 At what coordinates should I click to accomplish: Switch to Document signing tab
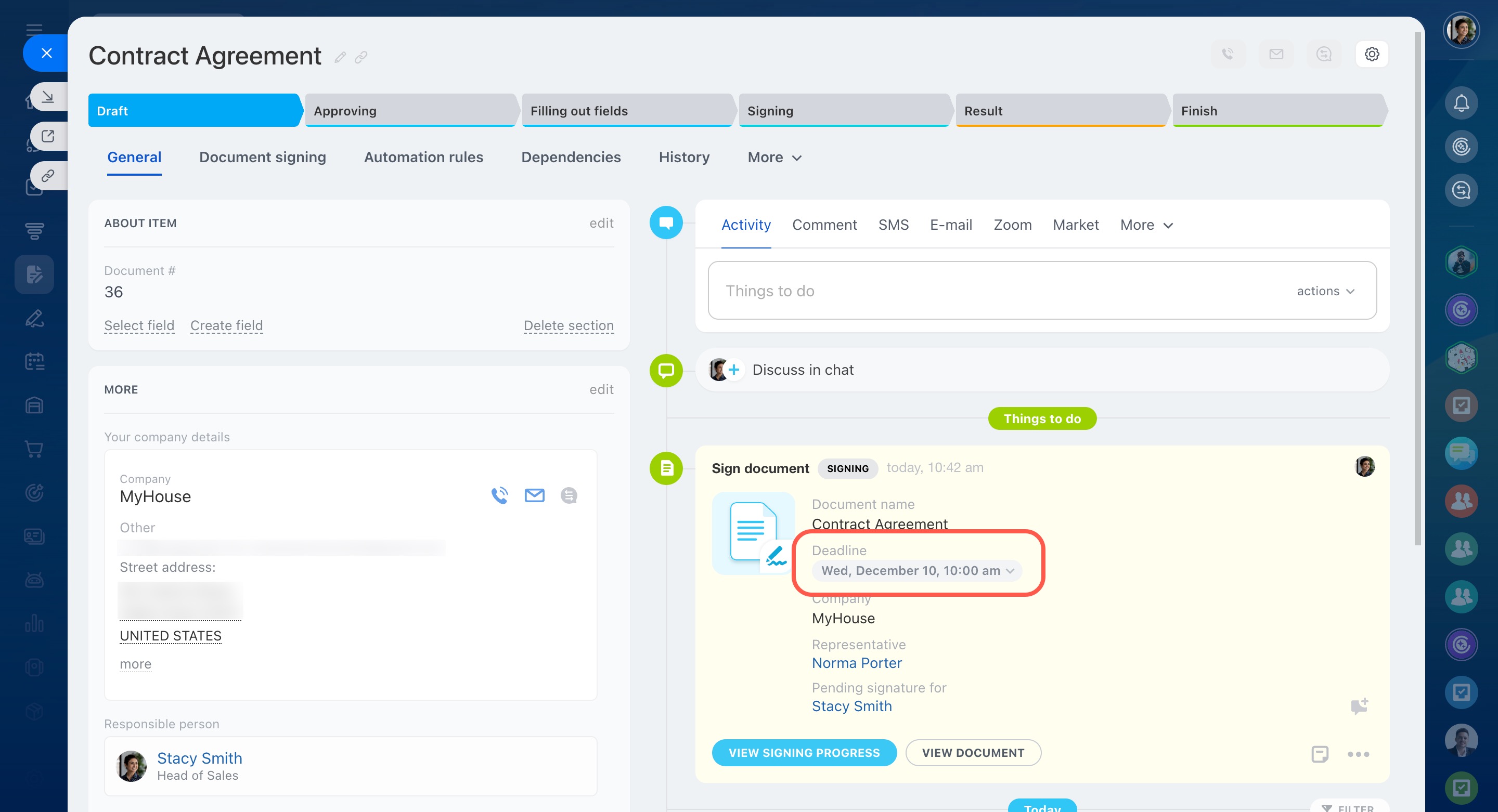262,157
